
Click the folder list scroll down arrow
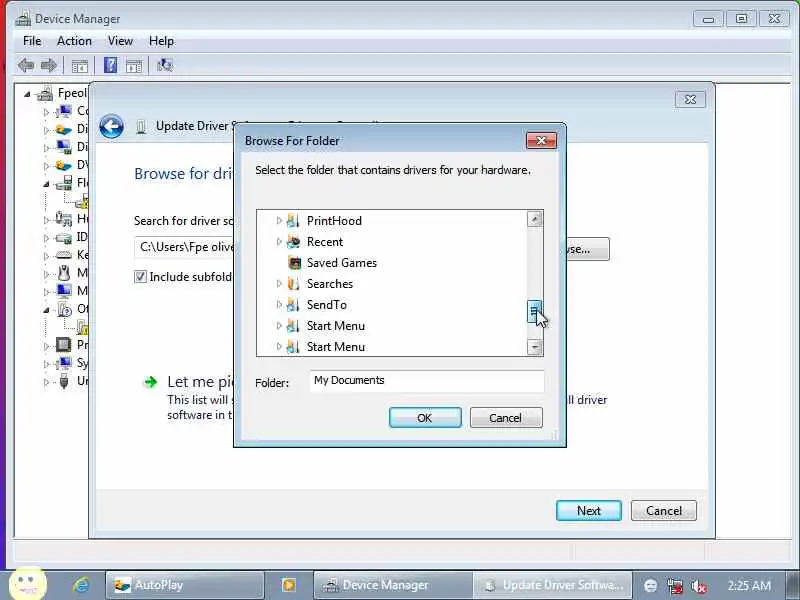pyautogui.click(x=535, y=347)
